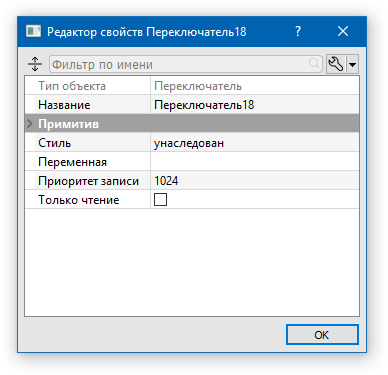Click the window icon in title bar

[x=33, y=31]
